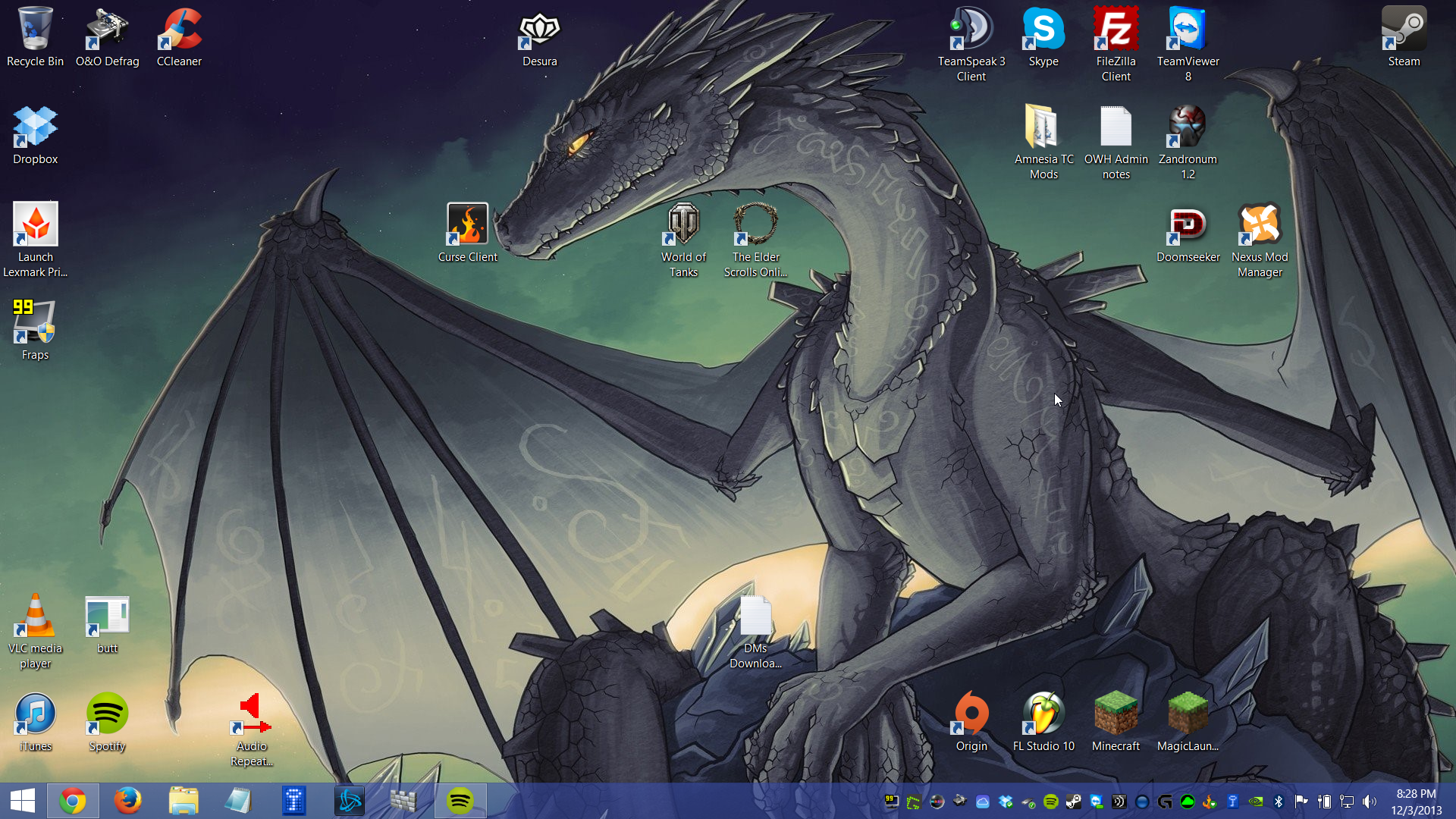The image size is (1456, 819).
Task: Open Firefox from the taskbar
Action: (x=127, y=801)
